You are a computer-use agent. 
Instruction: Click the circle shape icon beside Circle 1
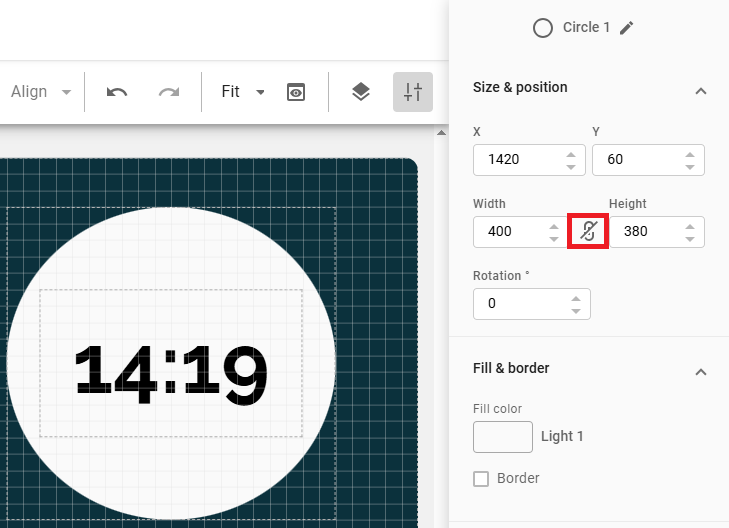tap(543, 28)
